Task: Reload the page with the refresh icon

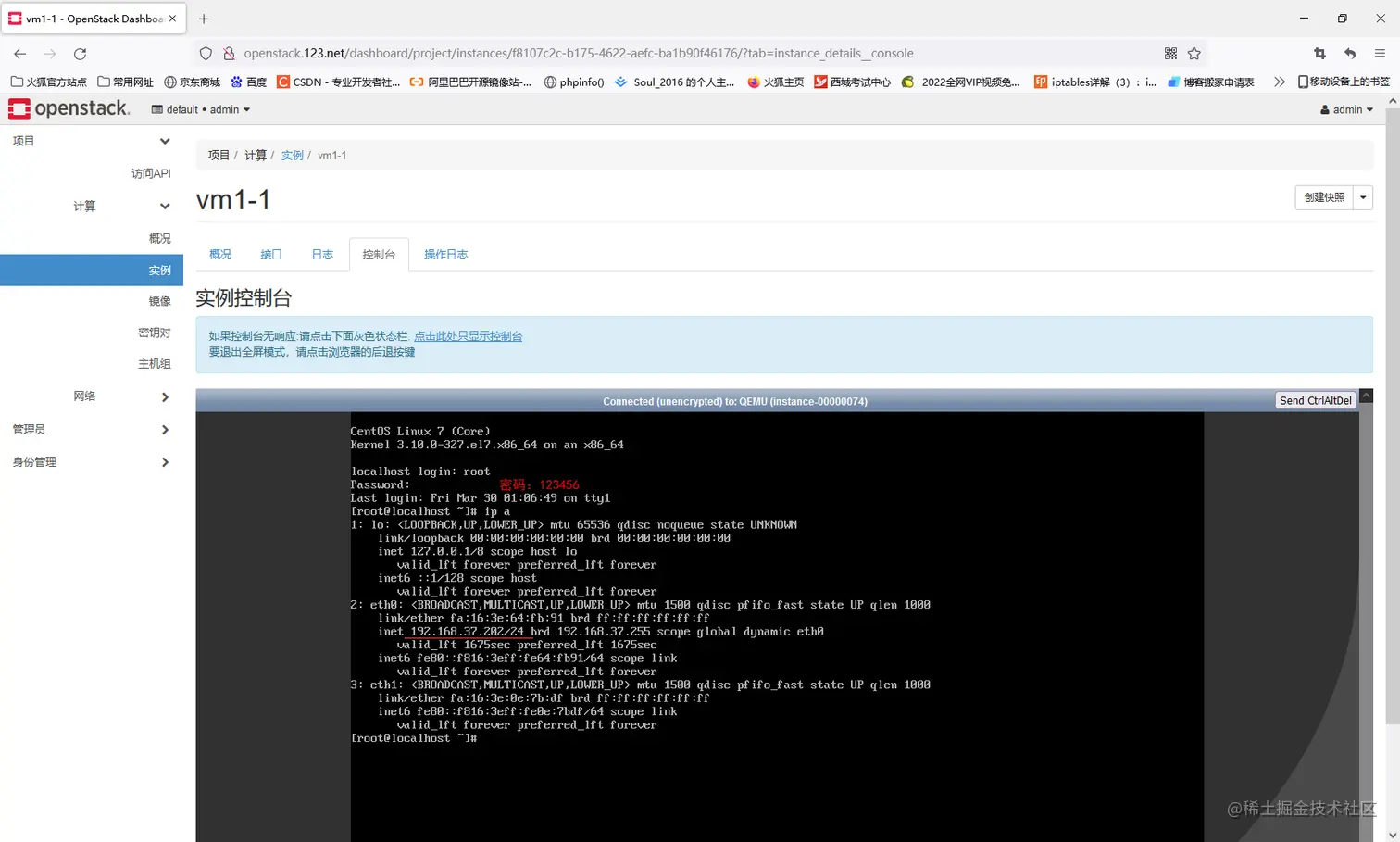Action: coord(81,54)
